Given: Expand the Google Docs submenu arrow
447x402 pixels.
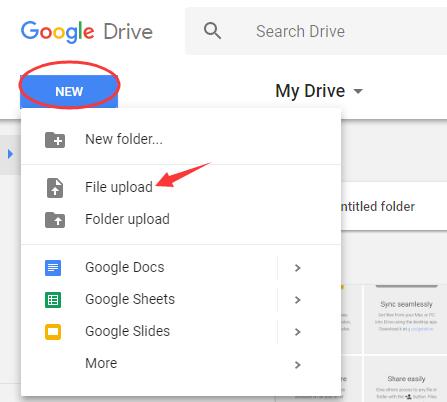Looking at the screenshot, I should (x=298, y=268).
